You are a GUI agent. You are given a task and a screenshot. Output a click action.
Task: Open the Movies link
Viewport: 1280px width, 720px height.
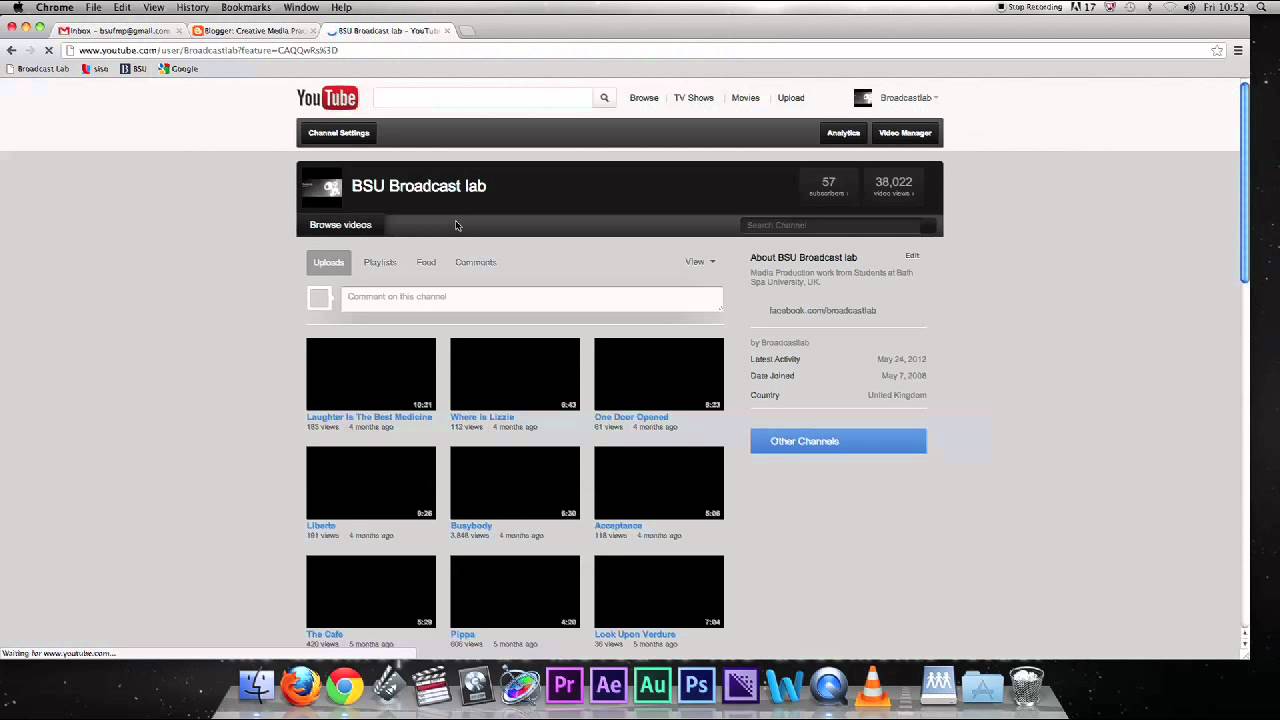[745, 98]
